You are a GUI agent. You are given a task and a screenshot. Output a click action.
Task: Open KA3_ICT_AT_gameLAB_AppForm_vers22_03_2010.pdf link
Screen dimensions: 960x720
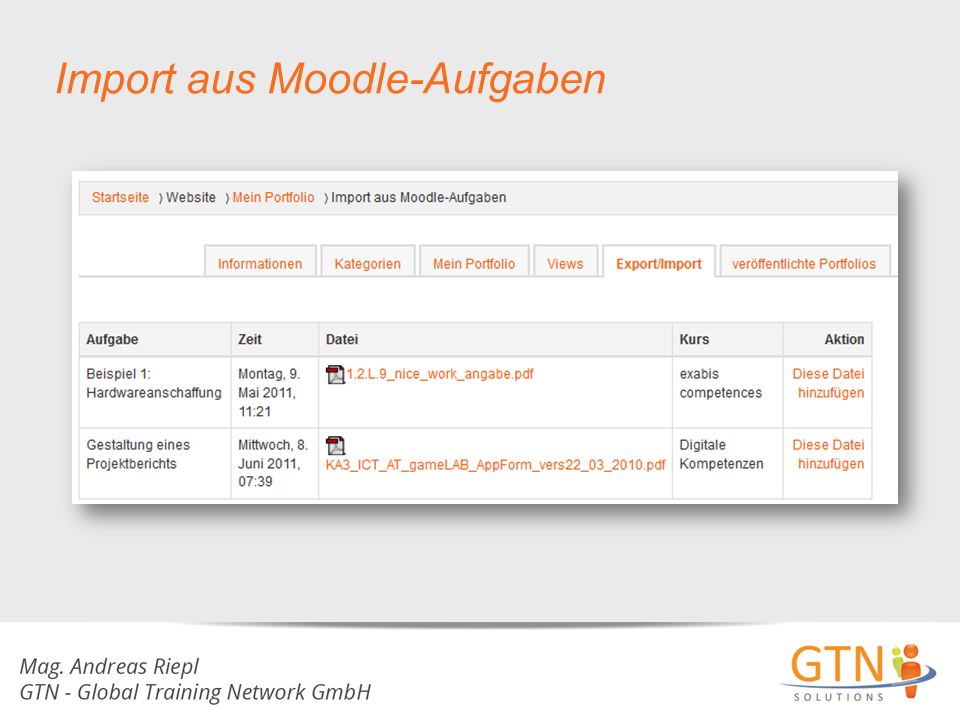pyautogui.click(x=495, y=465)
